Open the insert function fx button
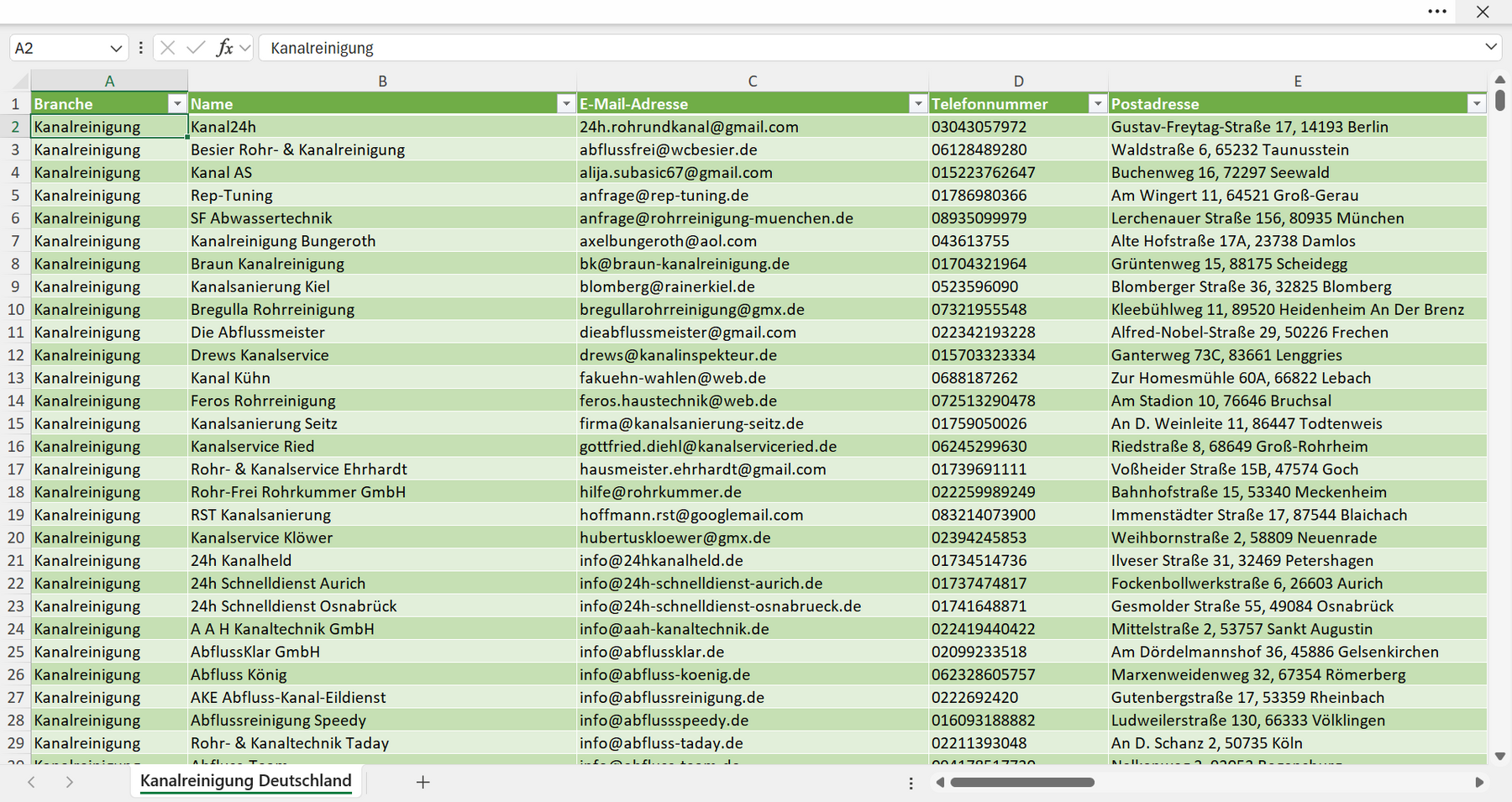Viewport: 1512px width, 802px height. 224,48
